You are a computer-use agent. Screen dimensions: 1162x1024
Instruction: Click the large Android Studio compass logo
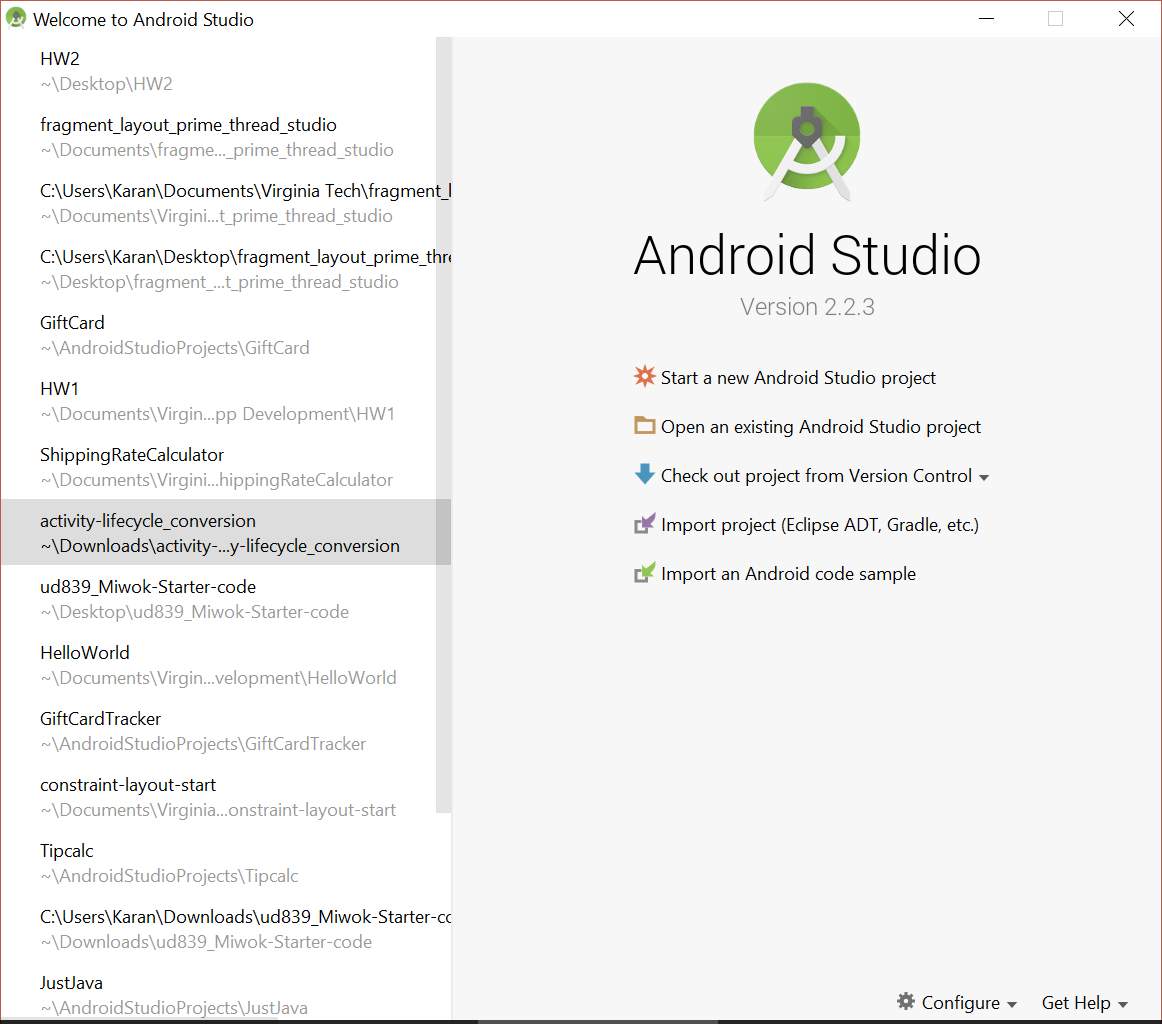[807, 141]
